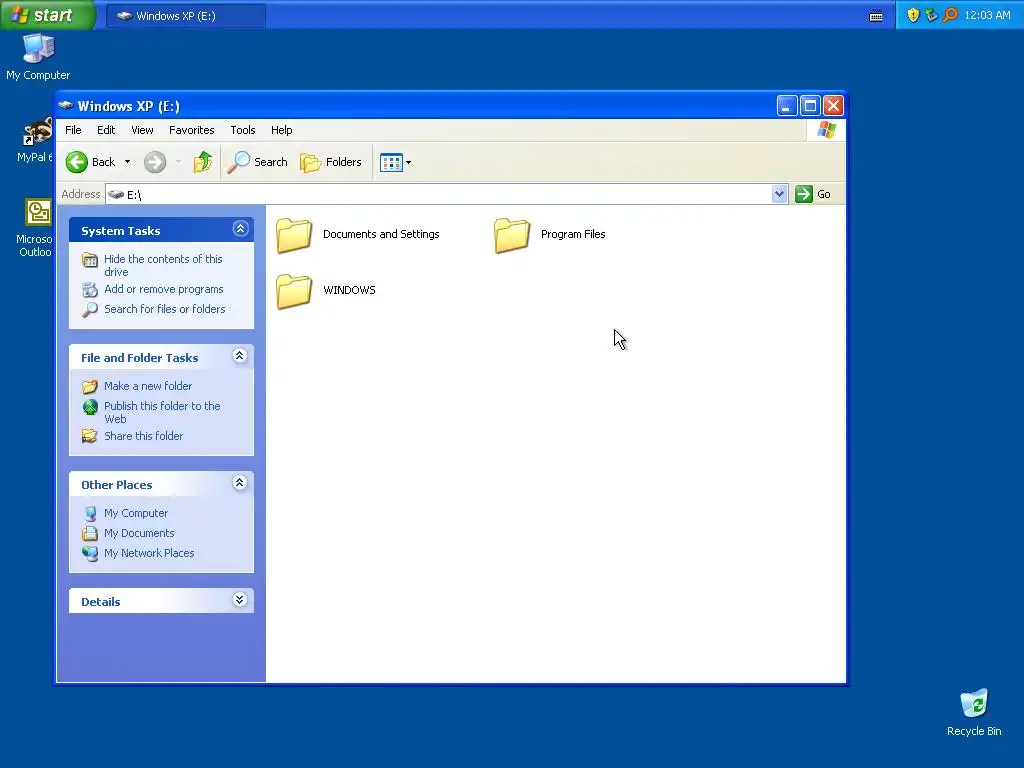Open the Tools menu

242,130
